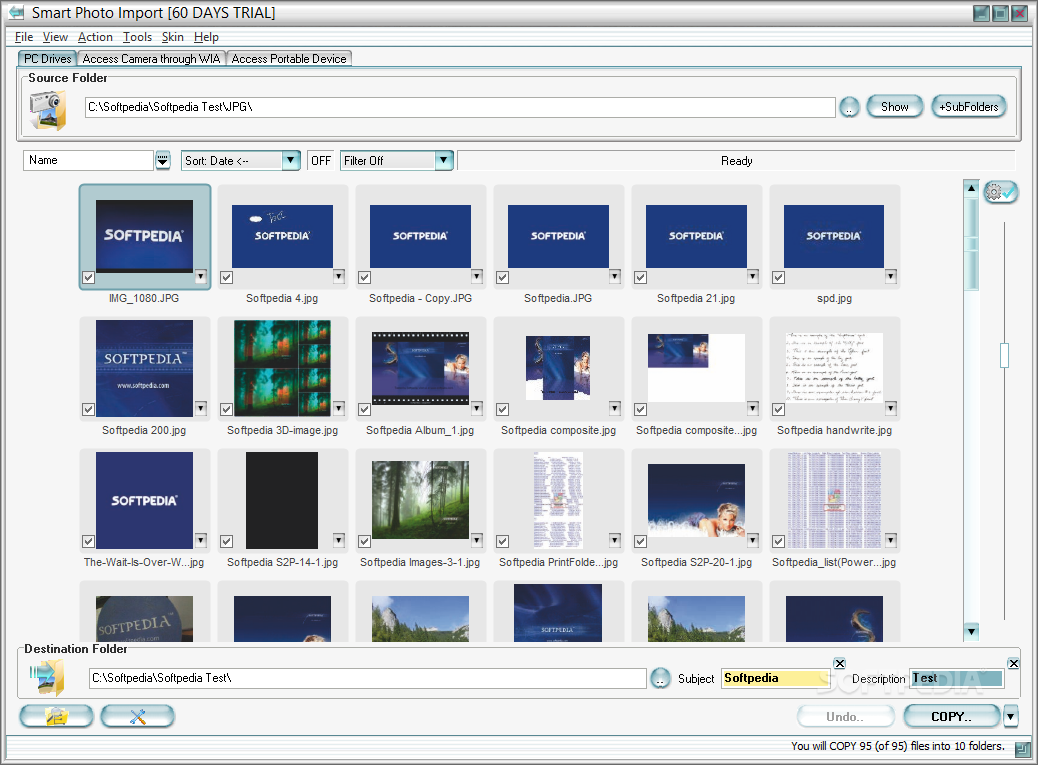Open COPY button dropdown arrow
This screenshot has height=765, width=1038.
(1010, 716)
